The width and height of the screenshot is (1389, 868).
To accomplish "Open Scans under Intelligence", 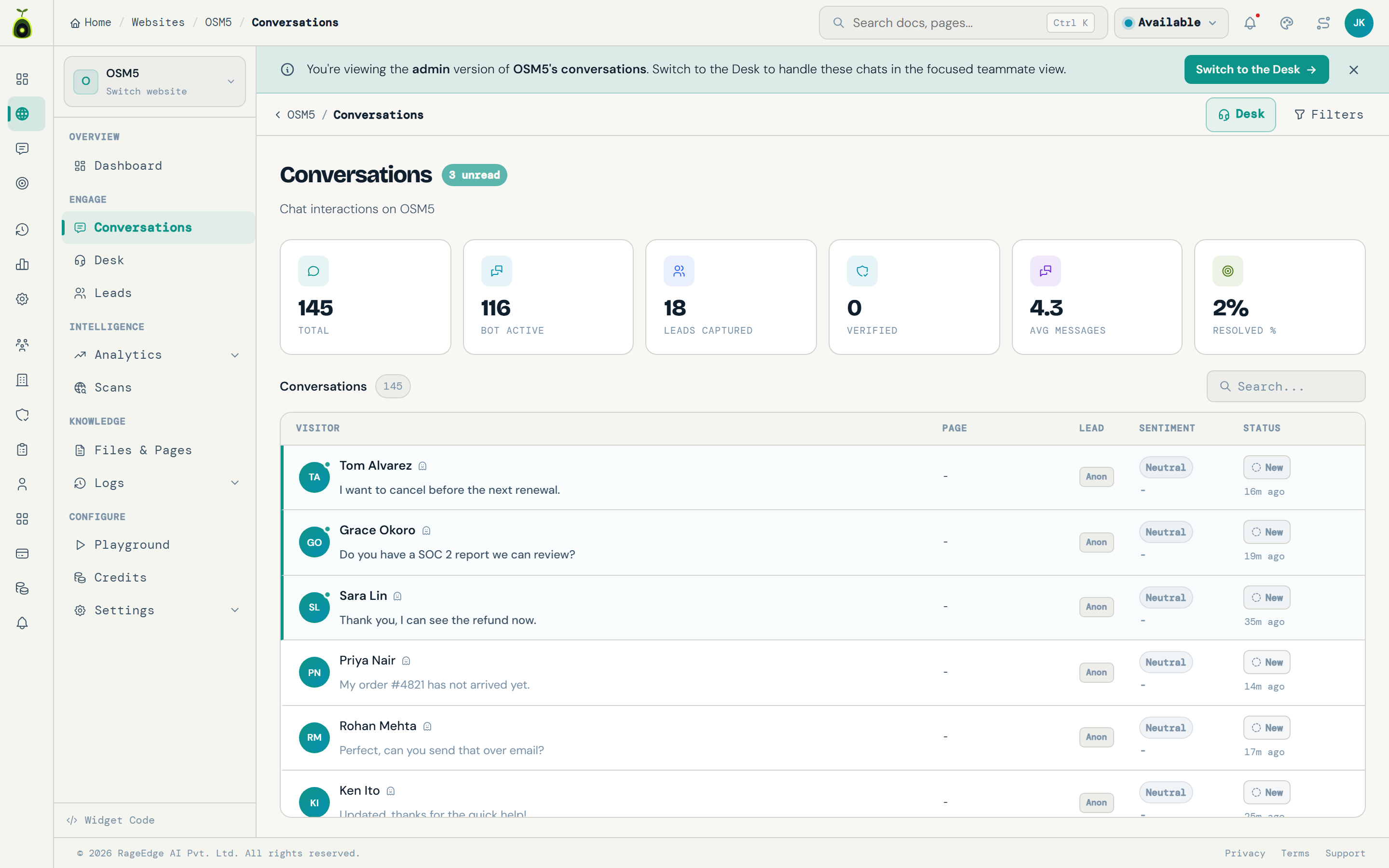I will click(158, 388).
